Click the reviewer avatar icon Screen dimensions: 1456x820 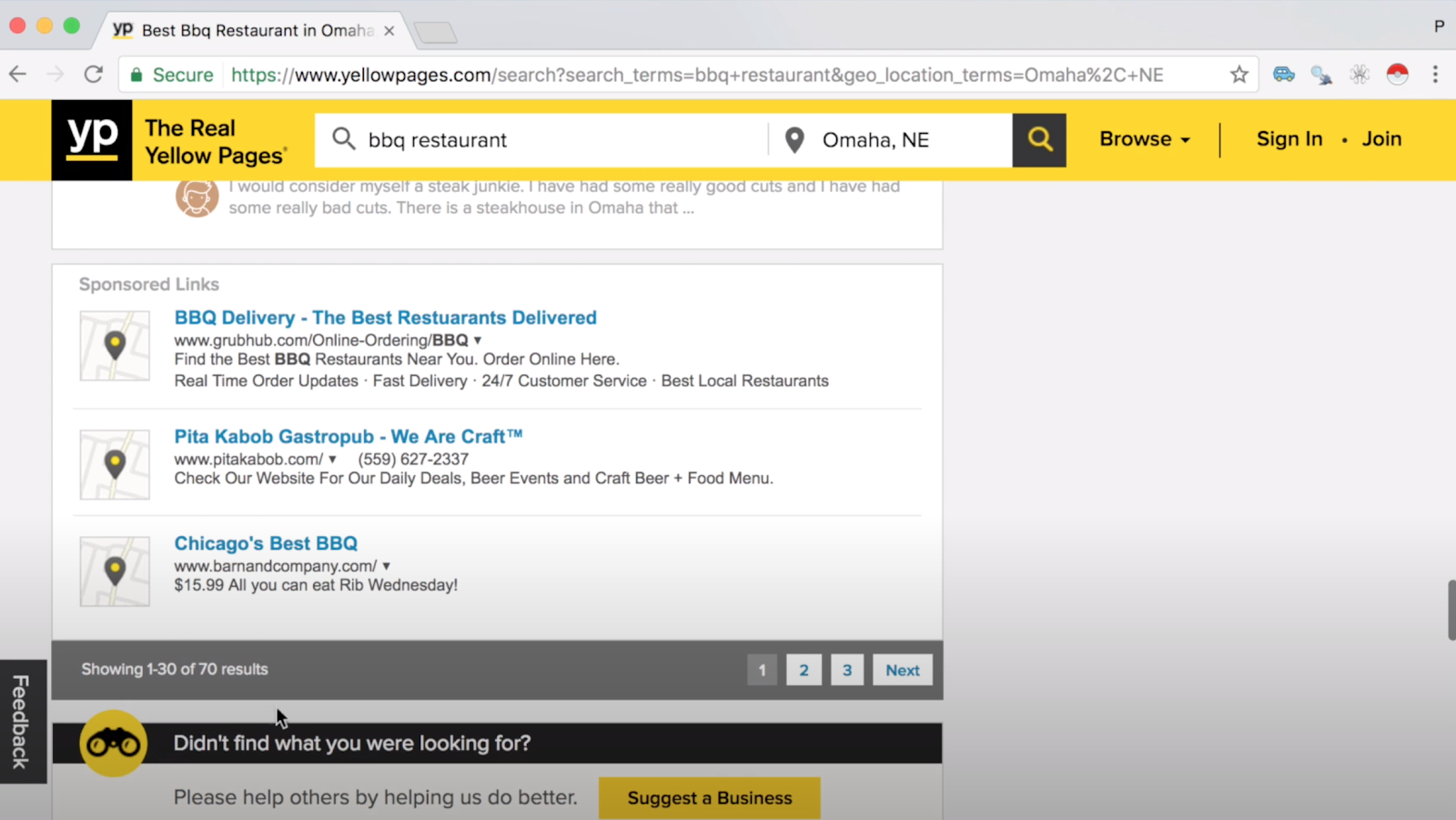(x=197, y=197)
